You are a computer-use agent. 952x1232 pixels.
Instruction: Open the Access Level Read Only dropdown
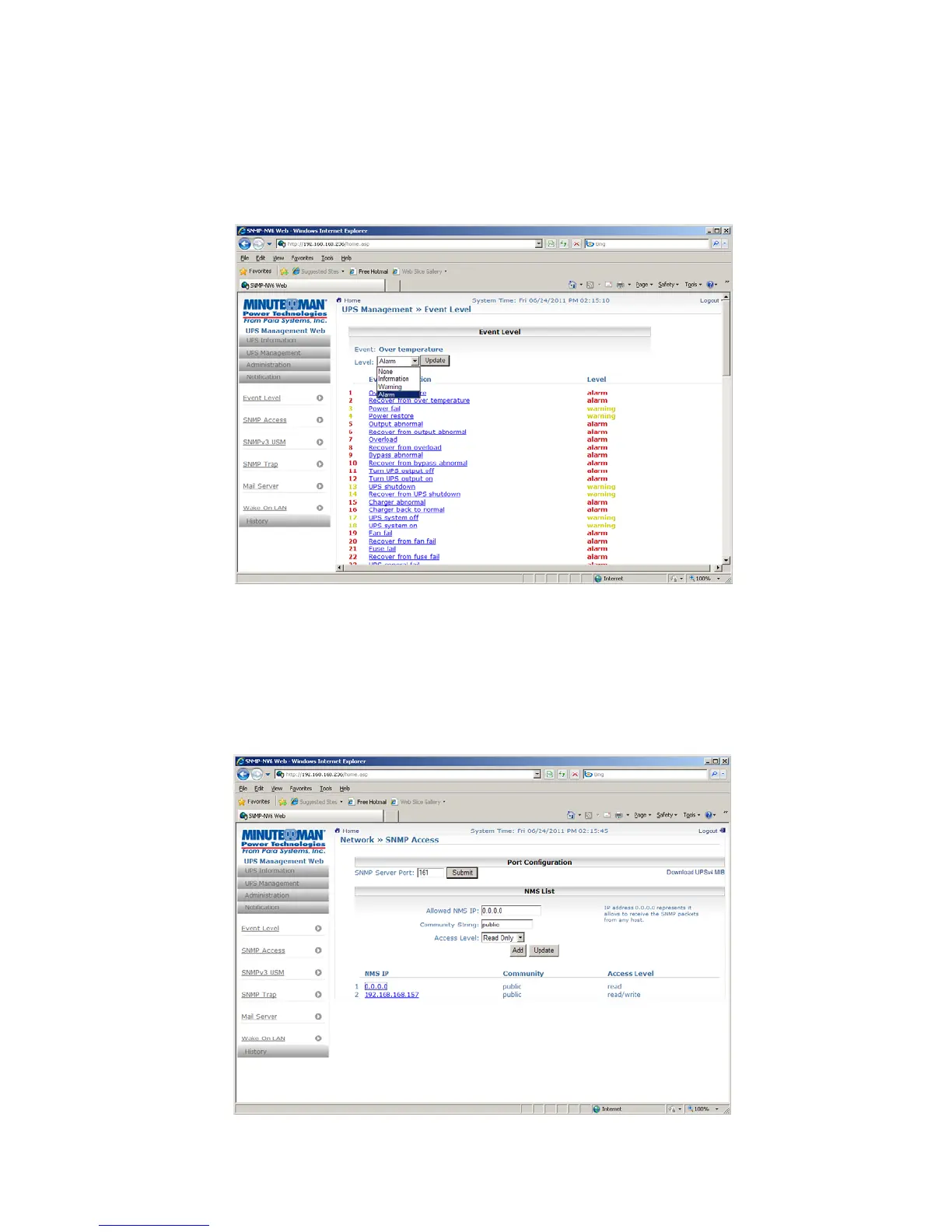tap(503, 938)
